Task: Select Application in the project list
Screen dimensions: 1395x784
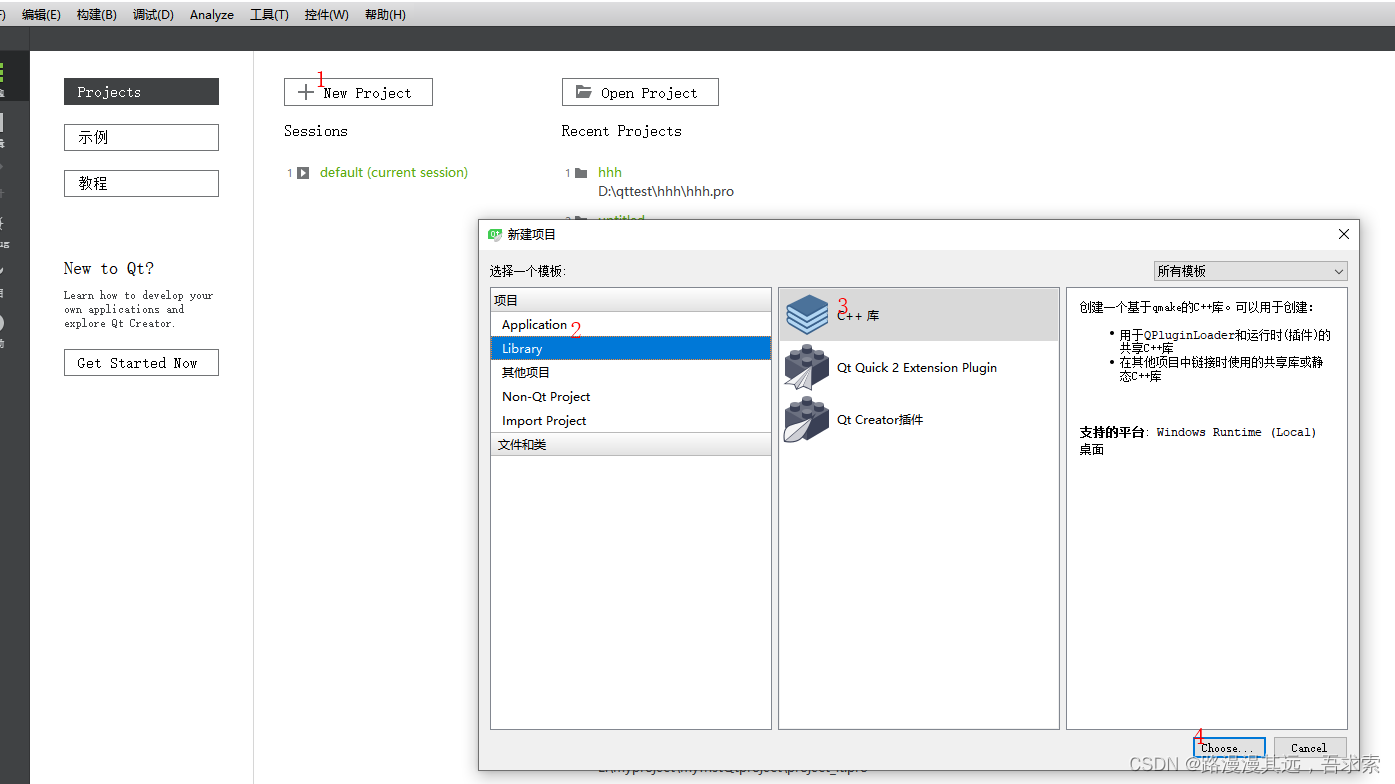Action: [630, 325]
